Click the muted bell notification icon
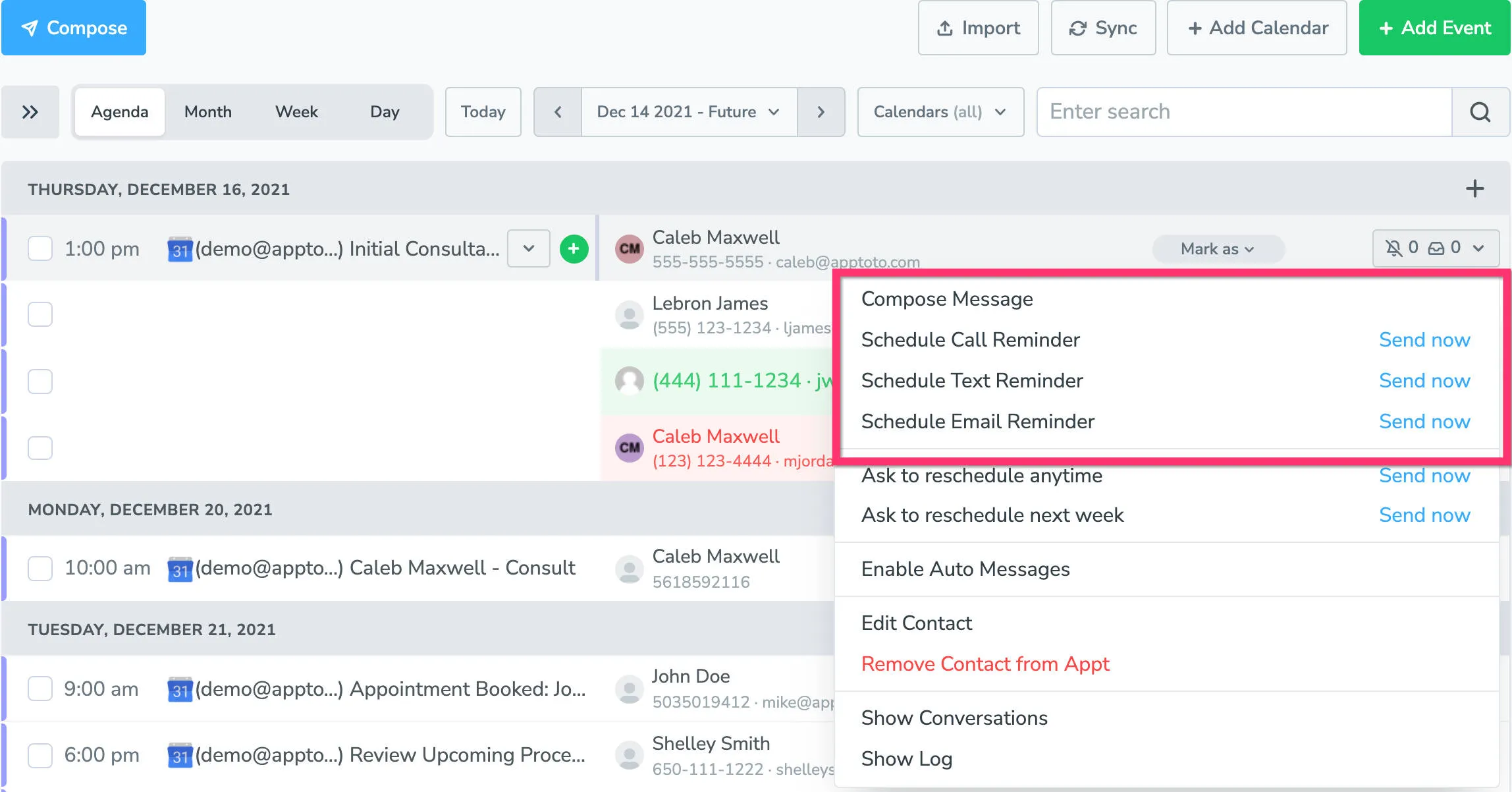1512x792 pixels. pyautogui.click(x=1392, y=248)
